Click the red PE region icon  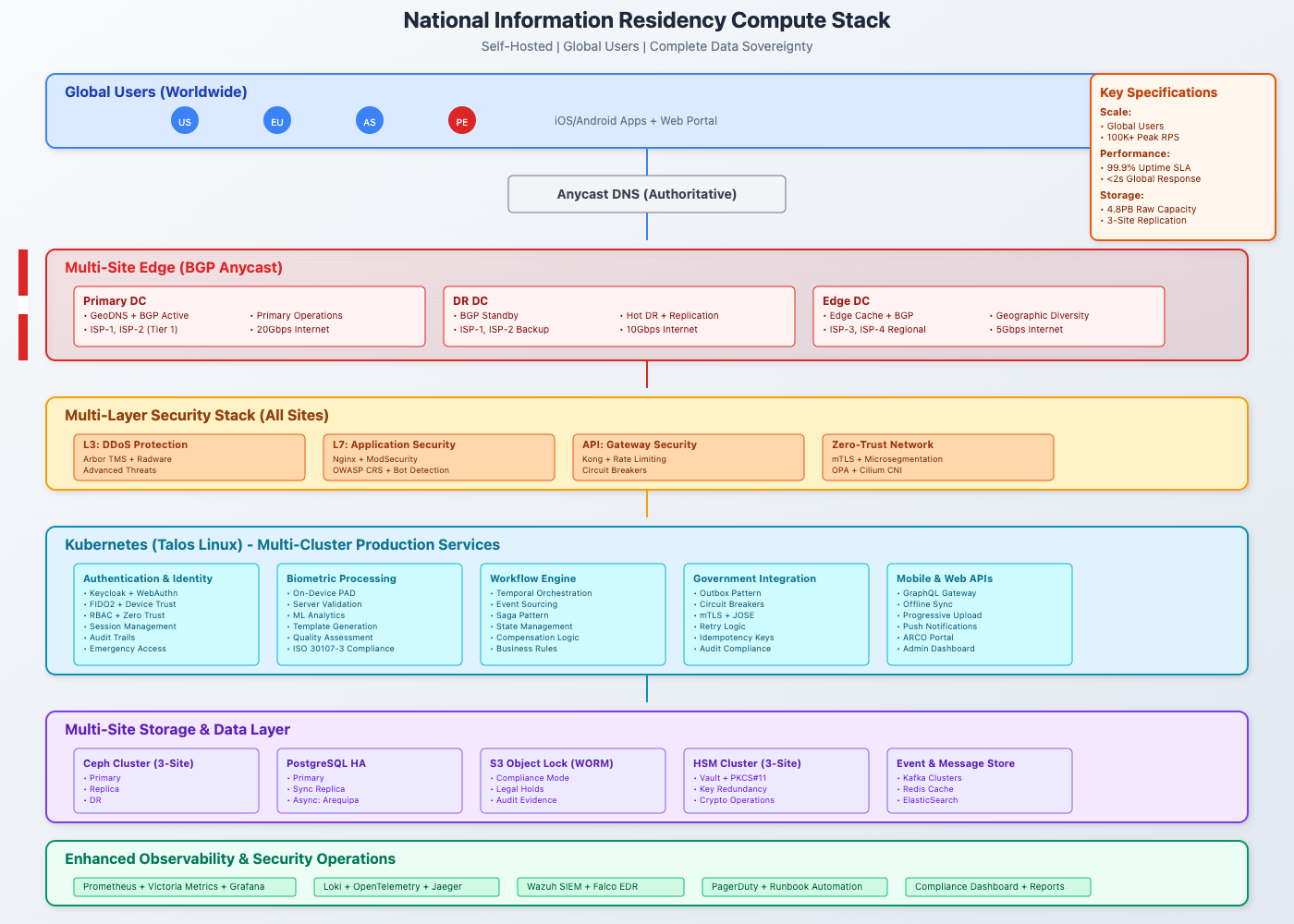[462, 120]
